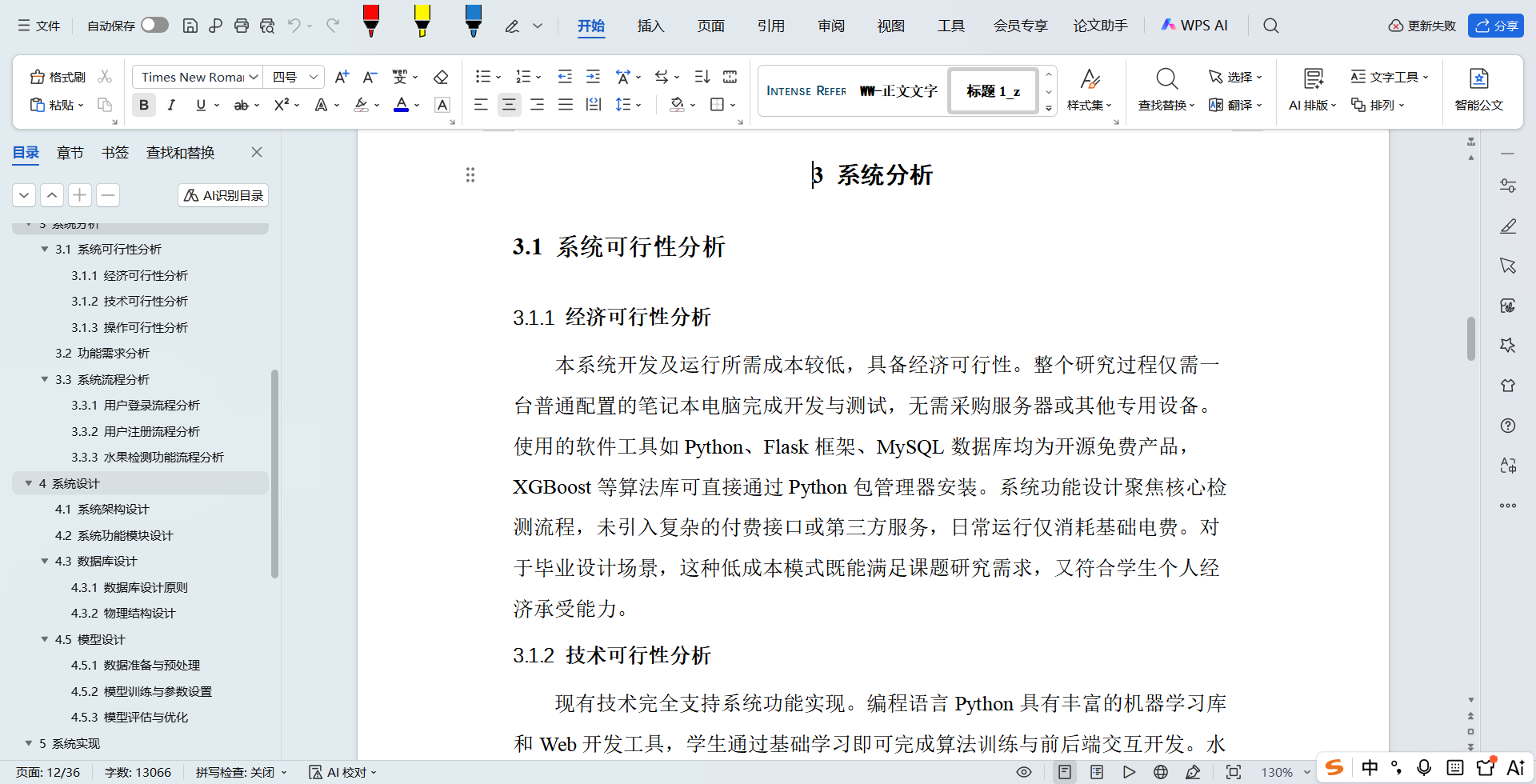Close the navigation pane with X
1536x784 pixels.
click(257, 152)
